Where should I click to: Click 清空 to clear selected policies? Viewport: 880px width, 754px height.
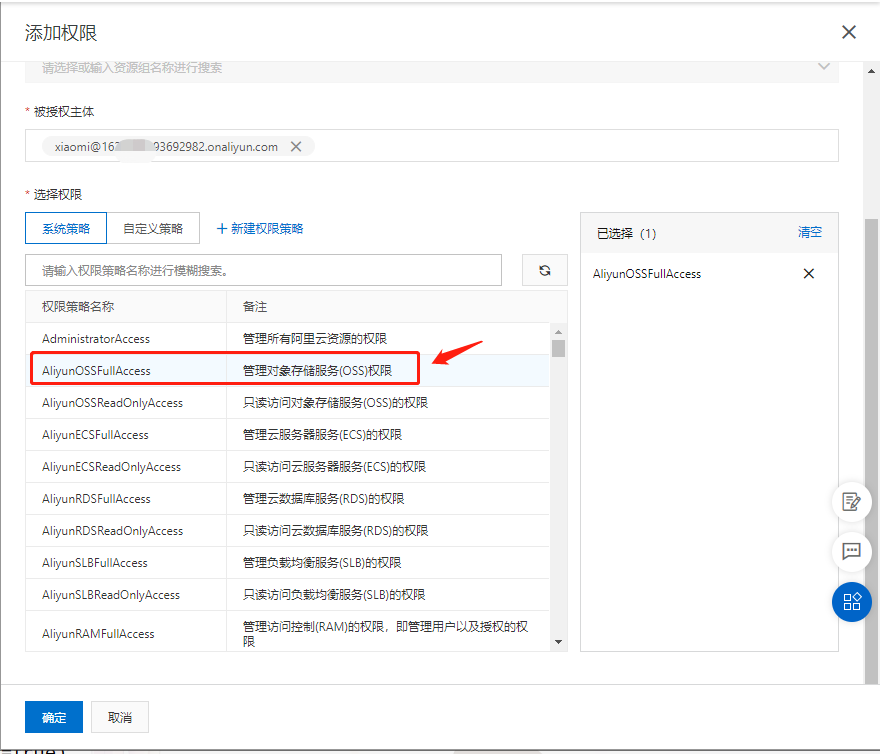(809, 232)
